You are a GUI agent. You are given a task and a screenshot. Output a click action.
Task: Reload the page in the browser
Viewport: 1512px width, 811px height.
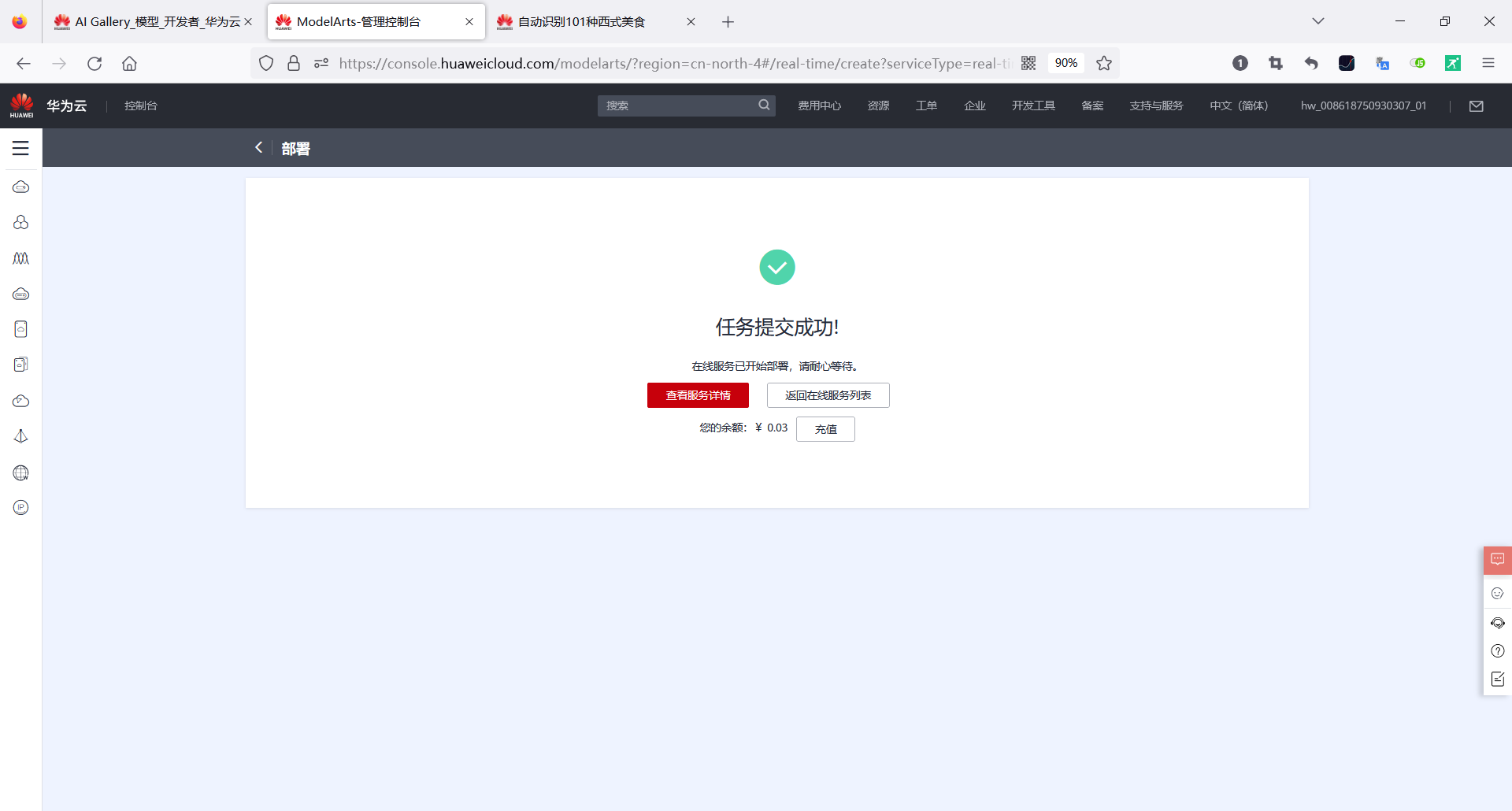pos(94,64)
